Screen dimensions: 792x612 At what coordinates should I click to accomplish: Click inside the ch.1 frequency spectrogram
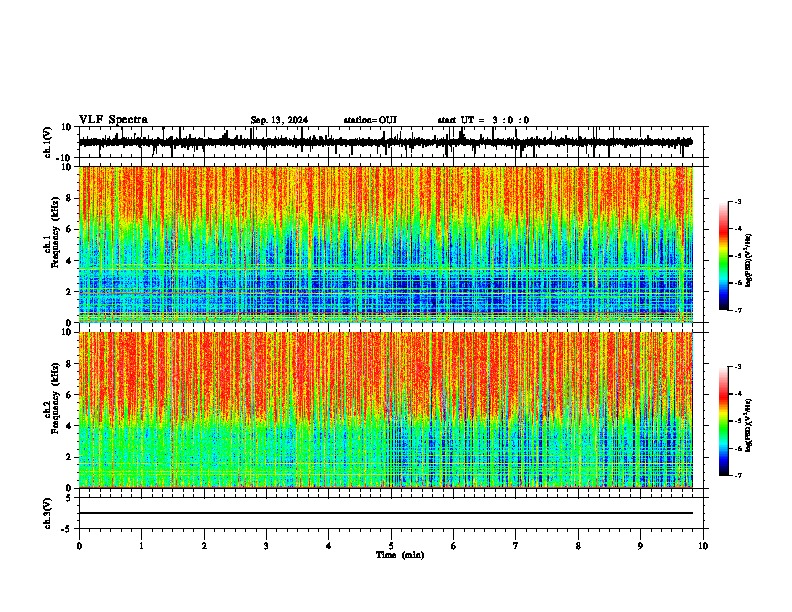(386, 244)
